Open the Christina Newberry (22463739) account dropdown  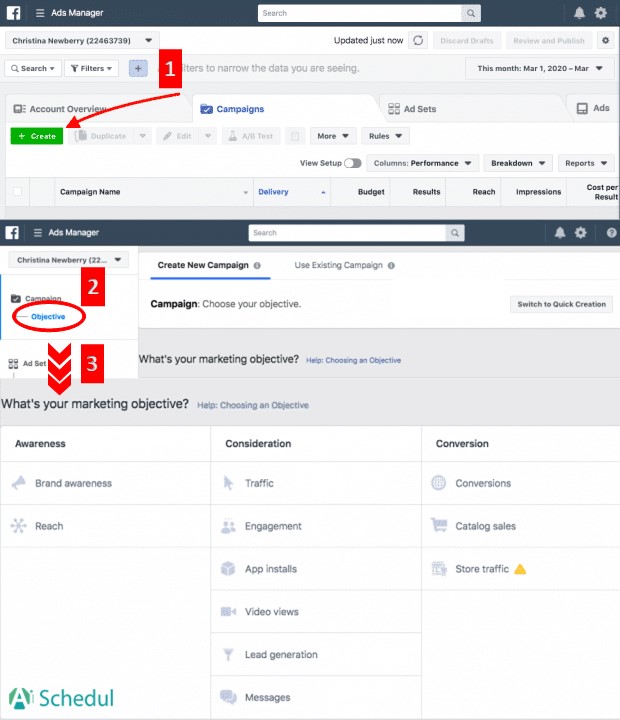[82, 40]
